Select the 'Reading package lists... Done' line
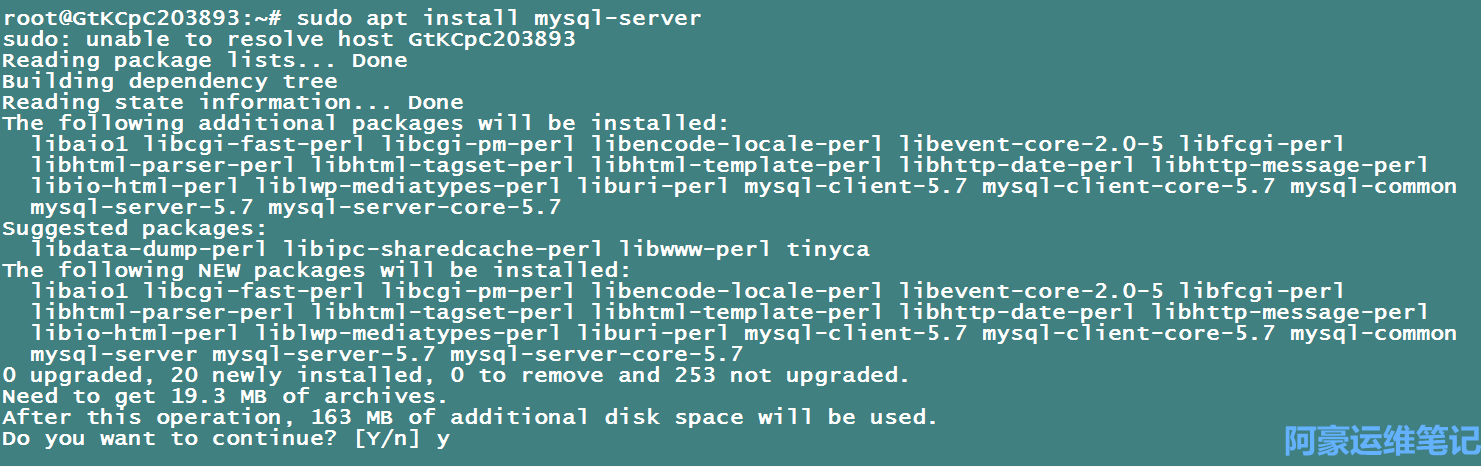Screen dimensions: 1481x467 pyautogui.click(x=205, y=60)
